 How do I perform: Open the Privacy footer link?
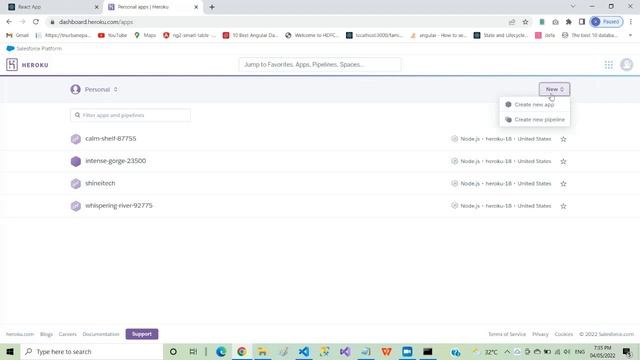coord(540,334)
